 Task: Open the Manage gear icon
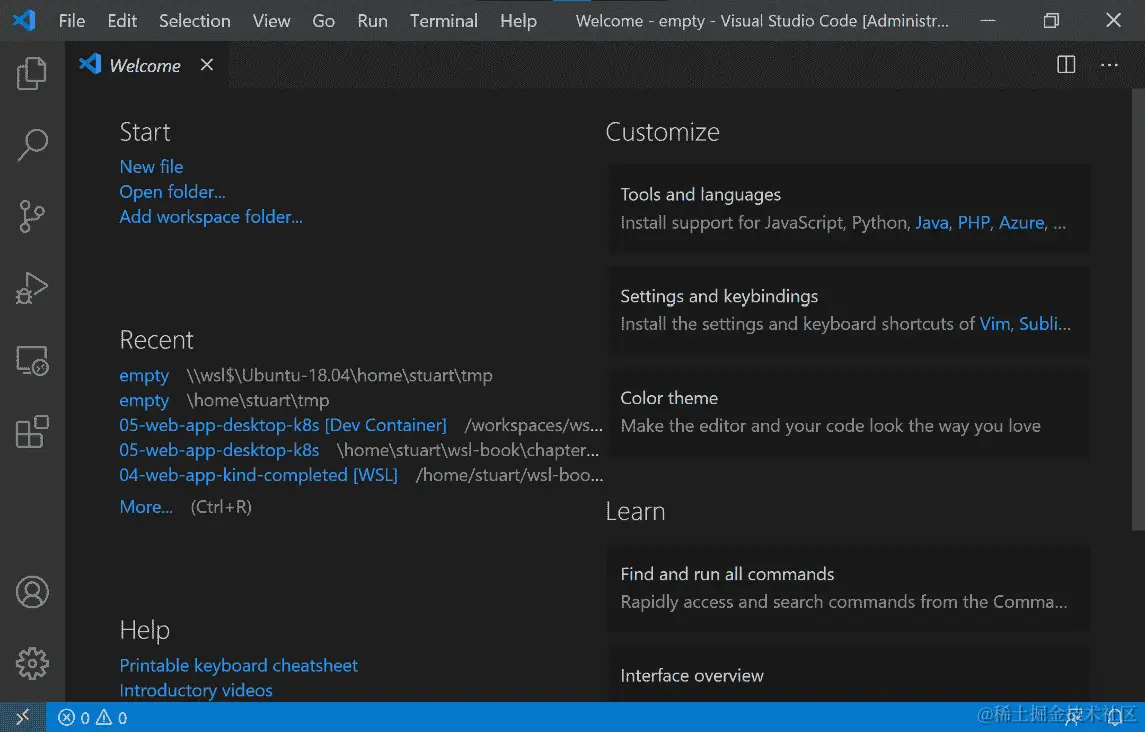[x=31, y=662]
